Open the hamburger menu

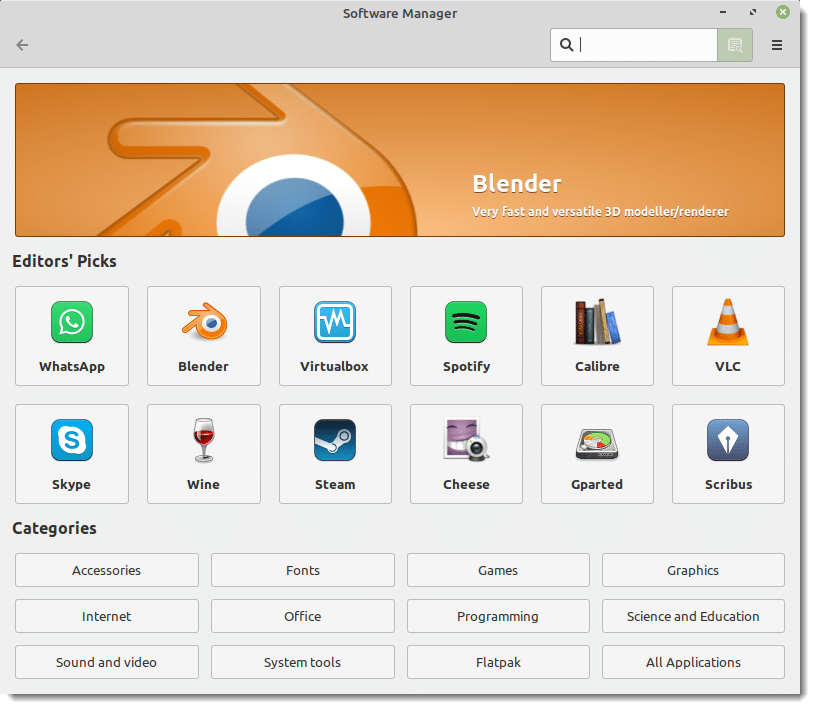778,46
